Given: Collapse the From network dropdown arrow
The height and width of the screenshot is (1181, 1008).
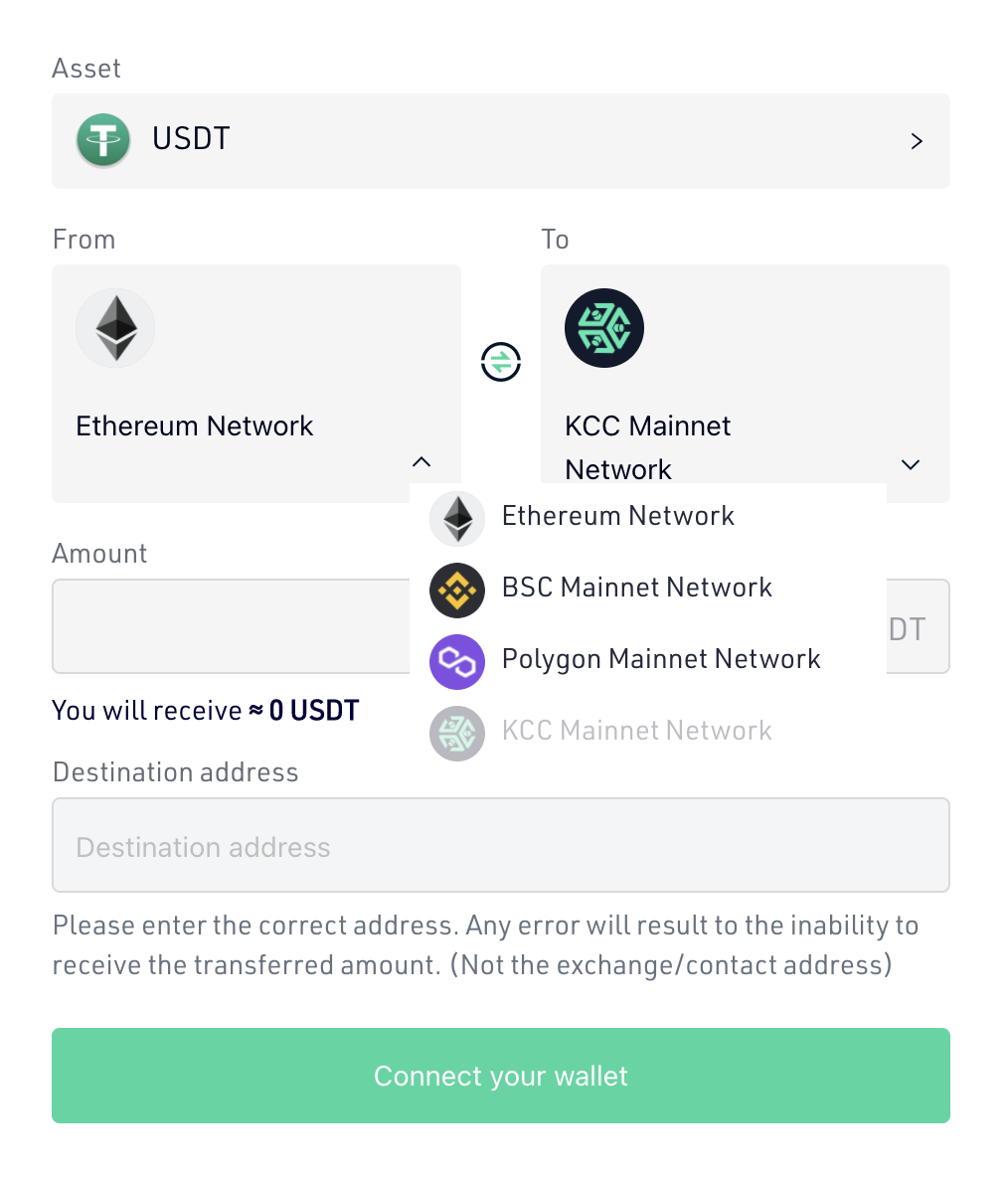Looking at the screenshot, I should [x=421, y=461].
